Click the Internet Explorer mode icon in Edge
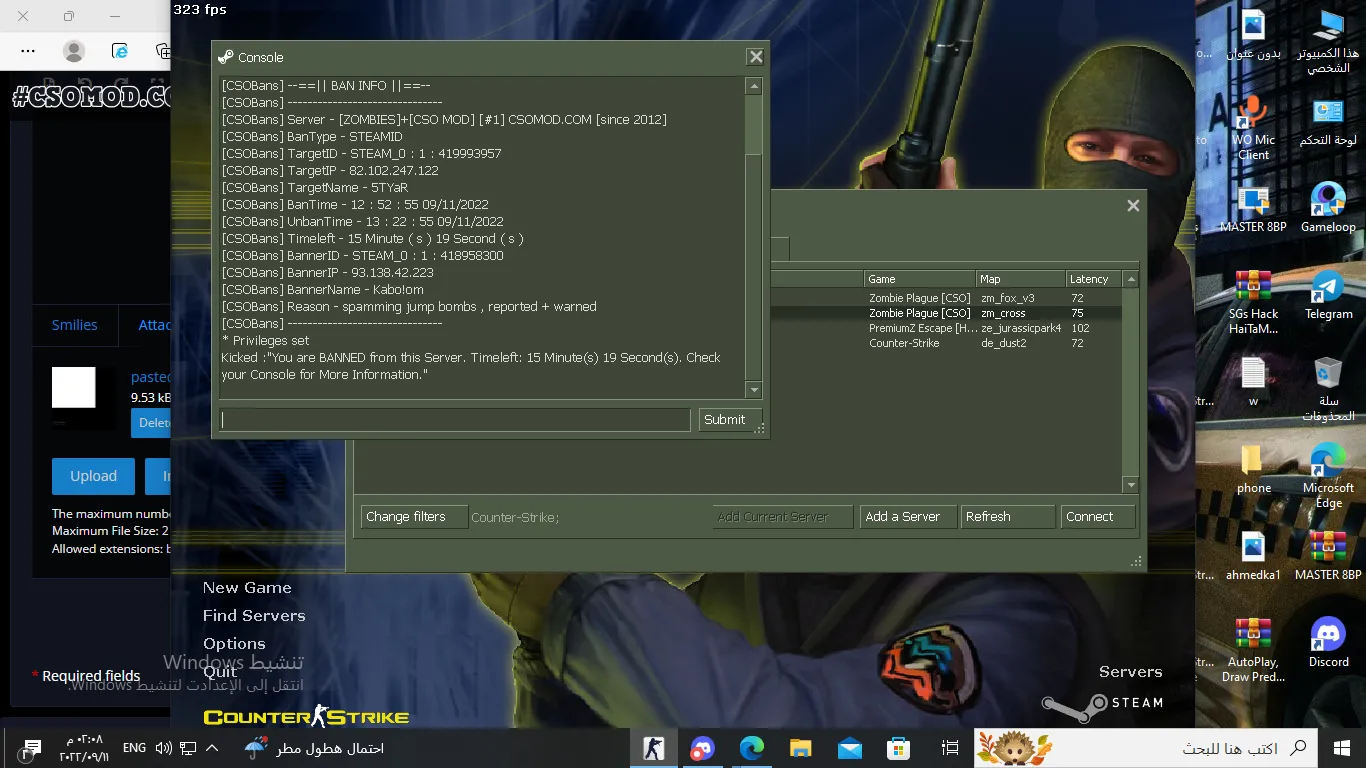Screen dimensions: 1366x768 (x=120, y=50)
